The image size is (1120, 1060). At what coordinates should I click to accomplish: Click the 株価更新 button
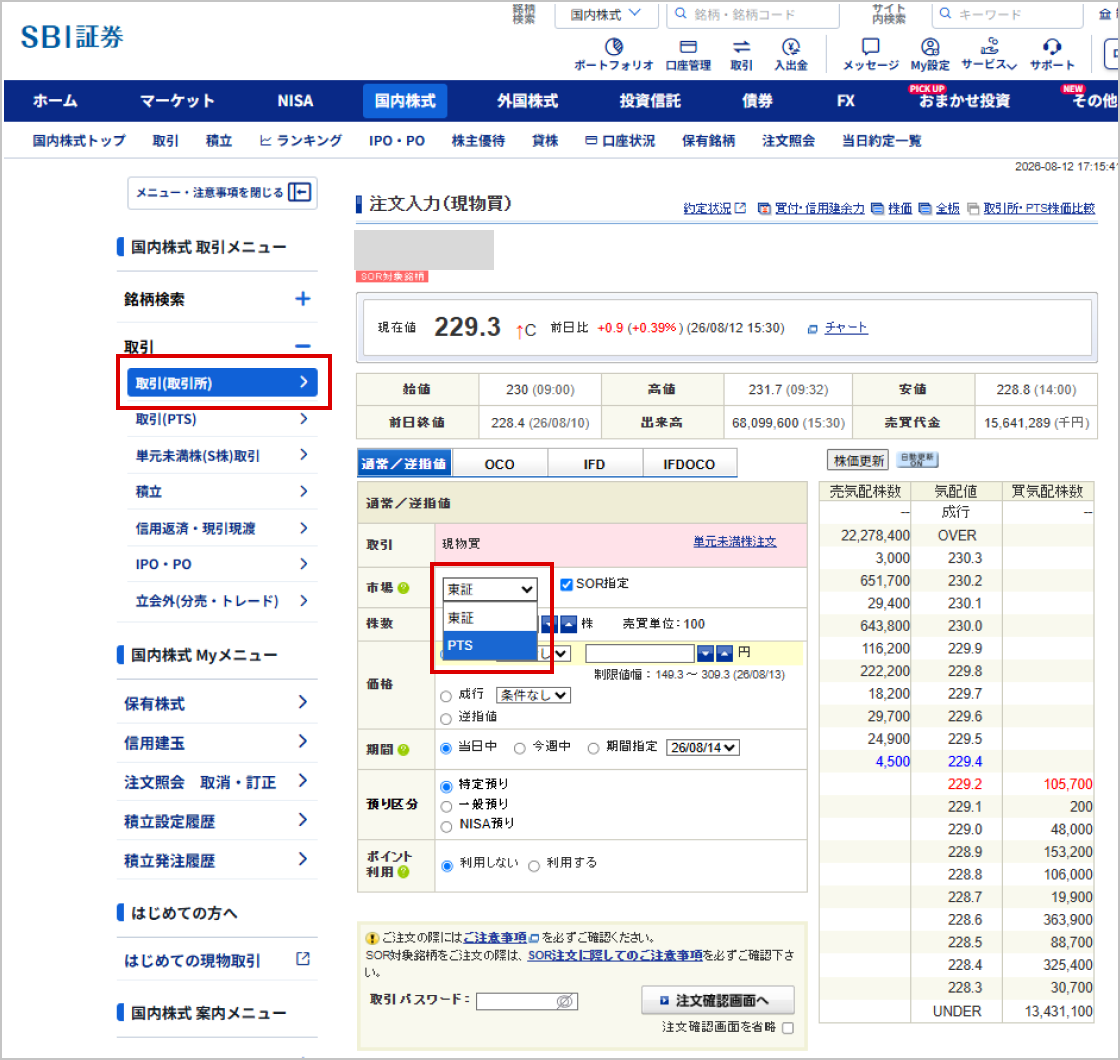pos(859,461)
